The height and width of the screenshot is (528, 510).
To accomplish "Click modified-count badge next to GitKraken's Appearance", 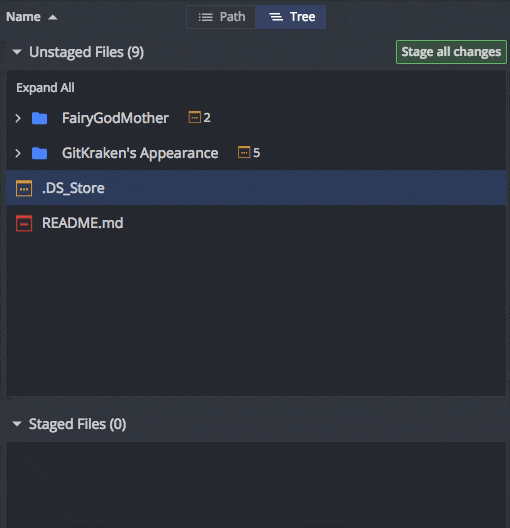I will click(x=249, y=153).
